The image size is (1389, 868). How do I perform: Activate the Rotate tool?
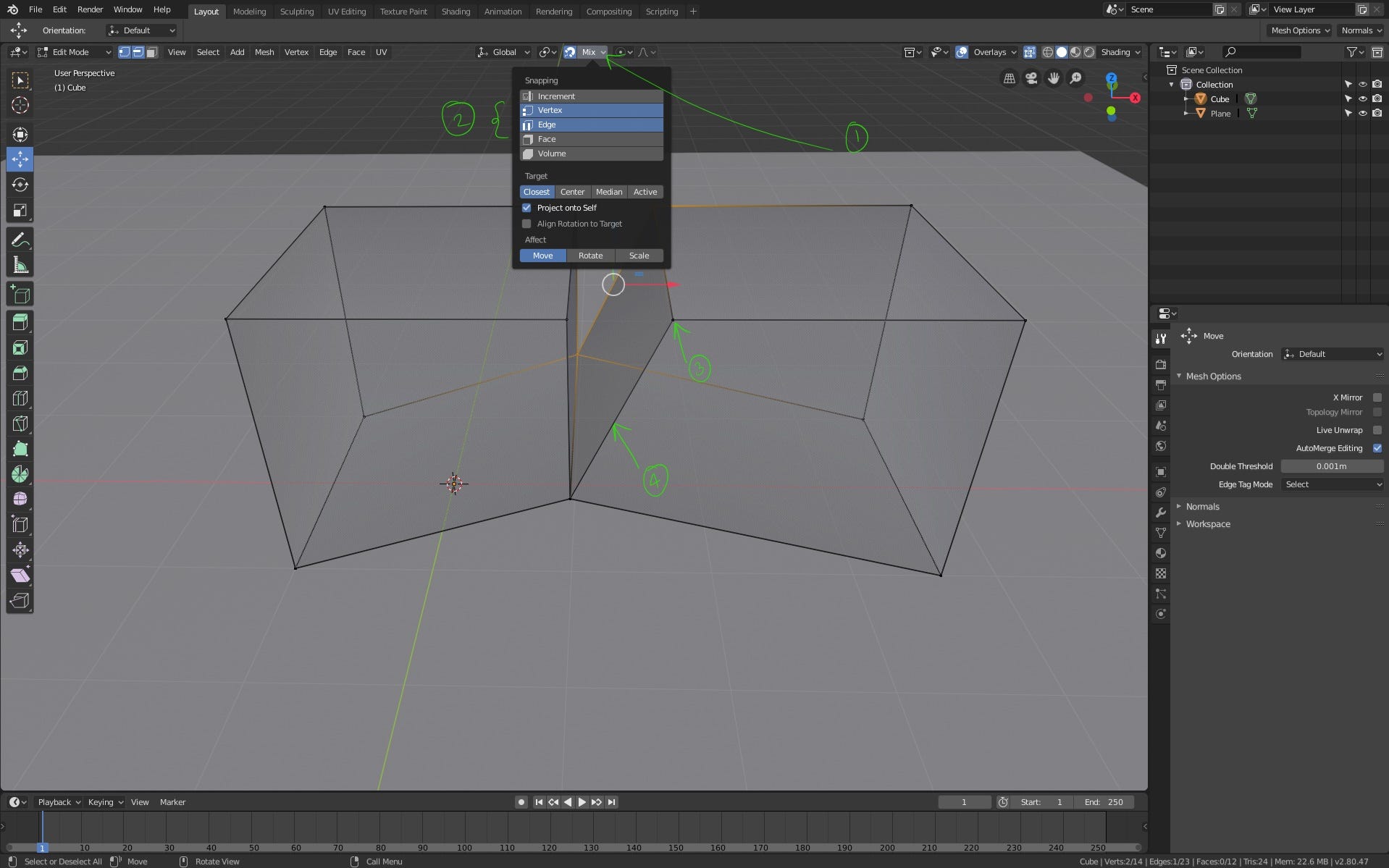click(20, 185)
